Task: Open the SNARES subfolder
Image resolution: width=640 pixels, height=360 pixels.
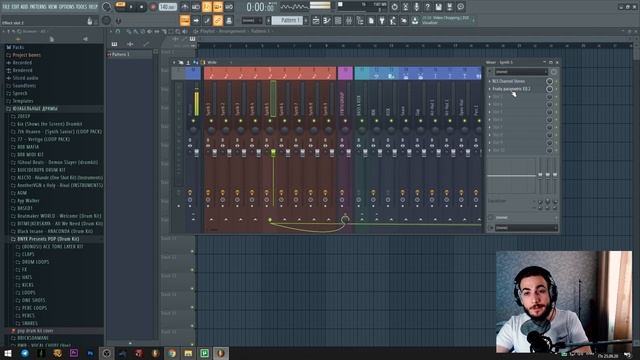Action: tap(29, 323)
